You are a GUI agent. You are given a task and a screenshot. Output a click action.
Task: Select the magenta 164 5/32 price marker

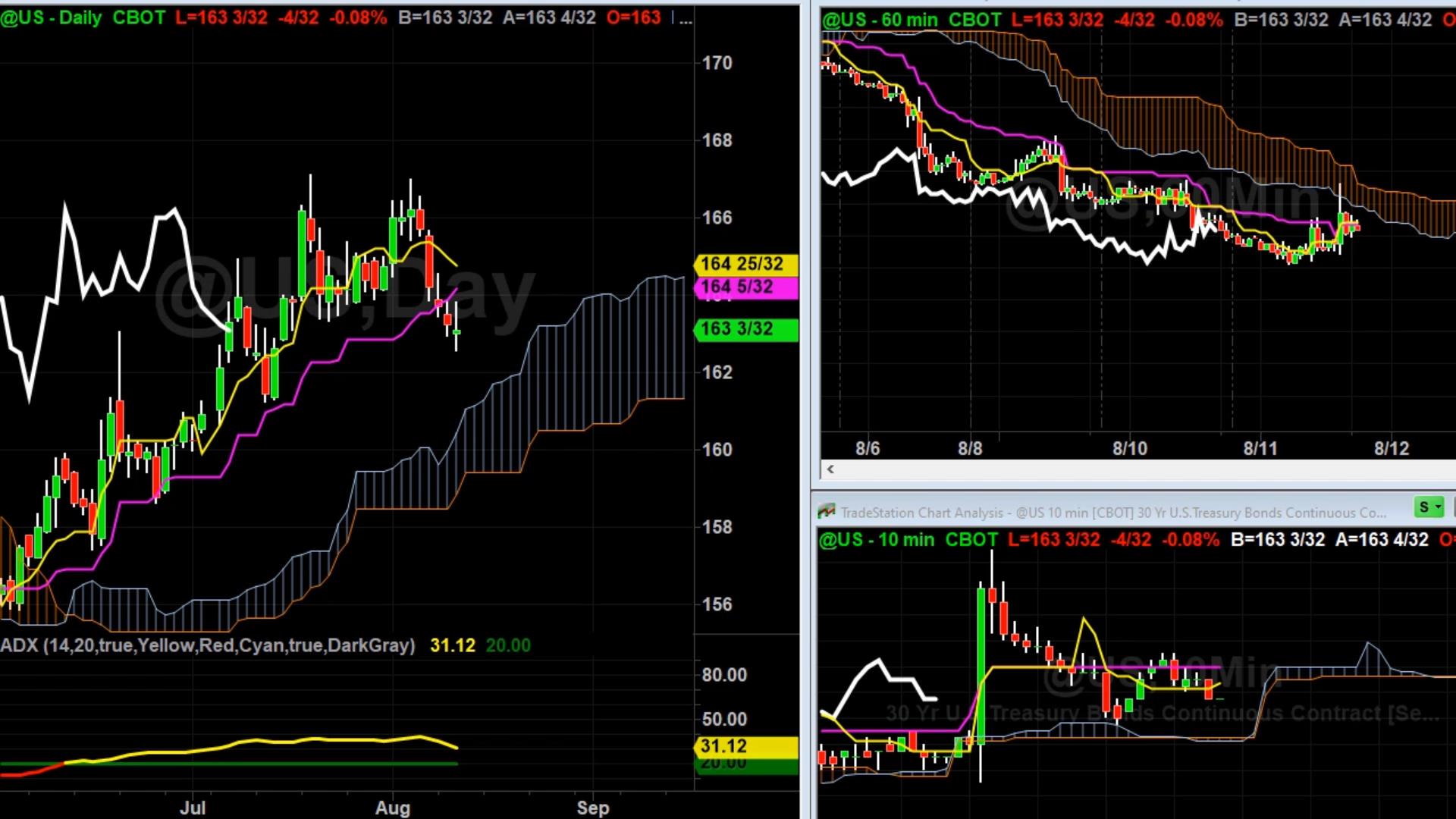click(x=745, y=287)
